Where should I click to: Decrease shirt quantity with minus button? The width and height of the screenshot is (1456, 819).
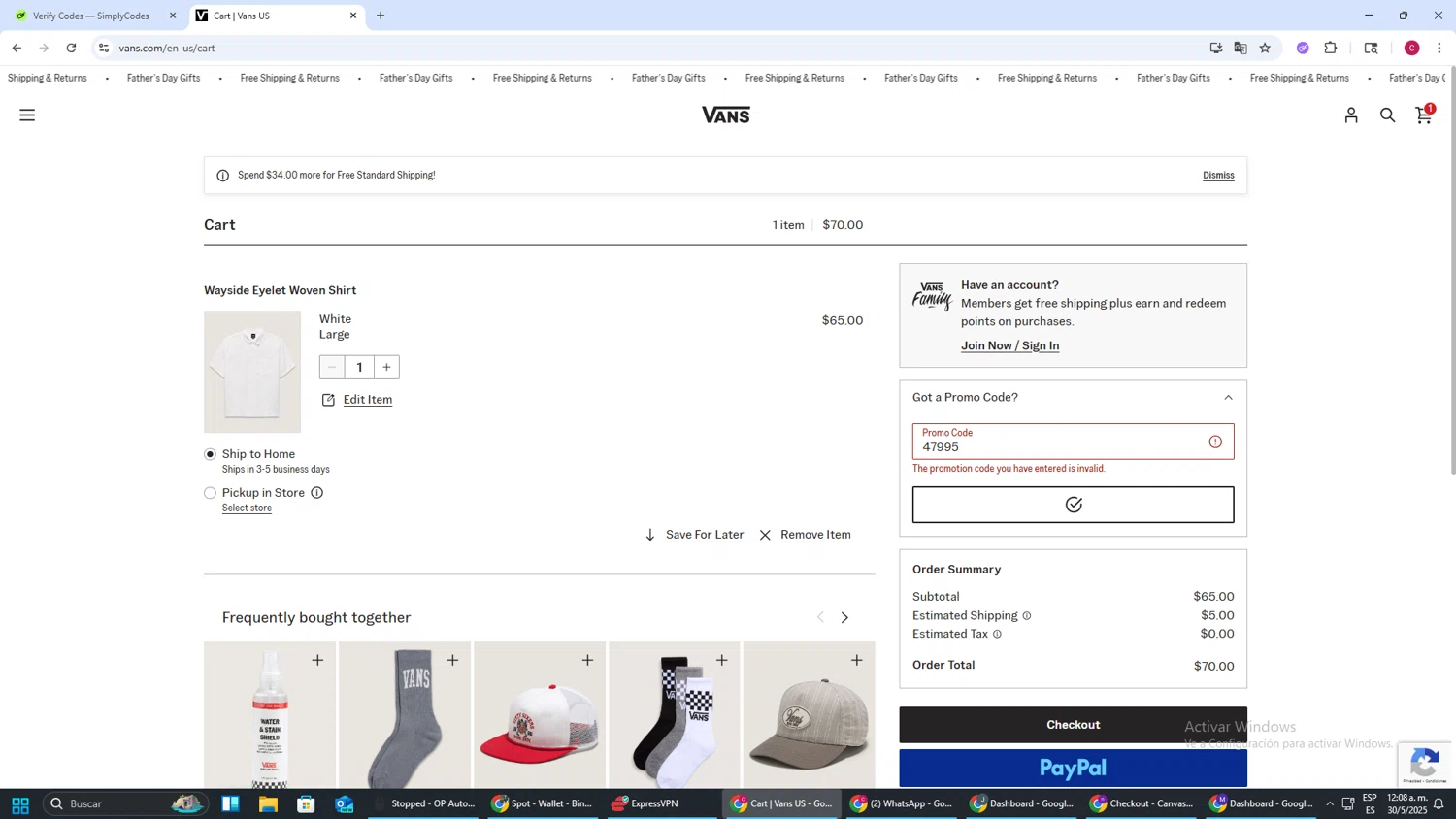coord(332,367)
